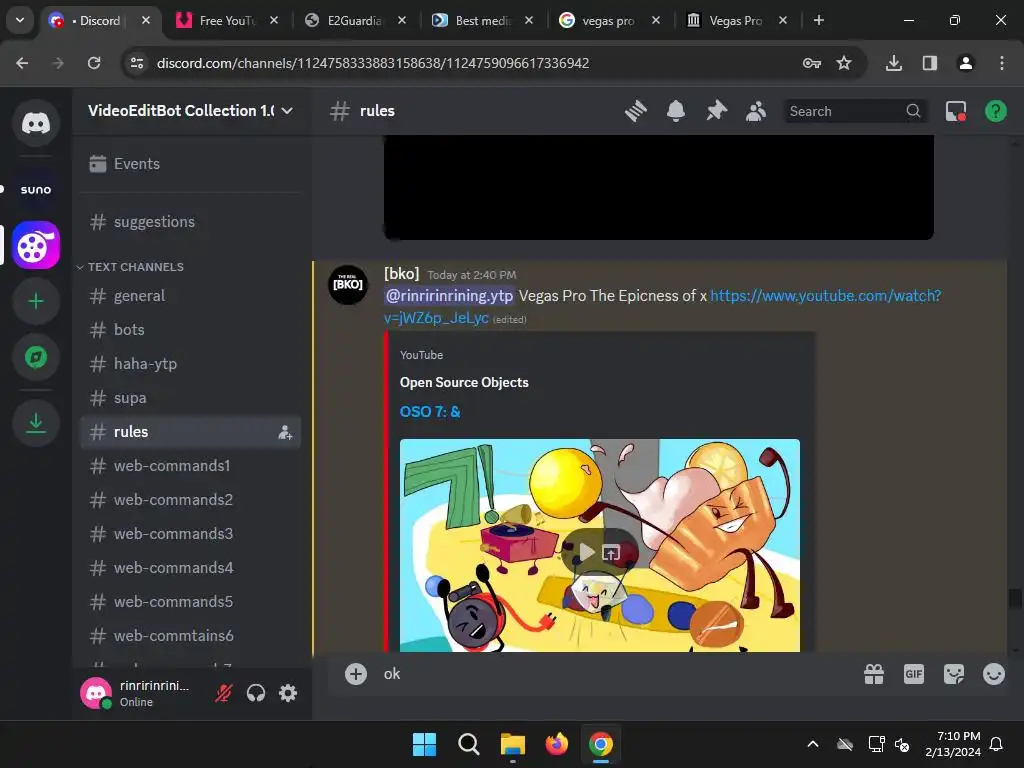The image size is (1024, 768).
Task: Open the suggestions channel
Action: coord(190,222)
